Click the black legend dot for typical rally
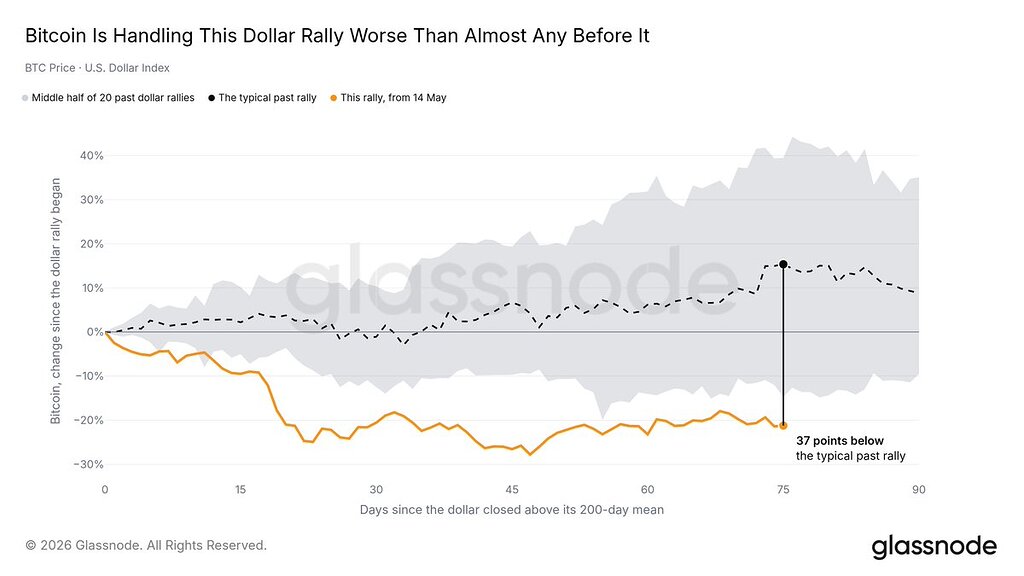This screenshot has height=576, width=1024. (212, 98)
